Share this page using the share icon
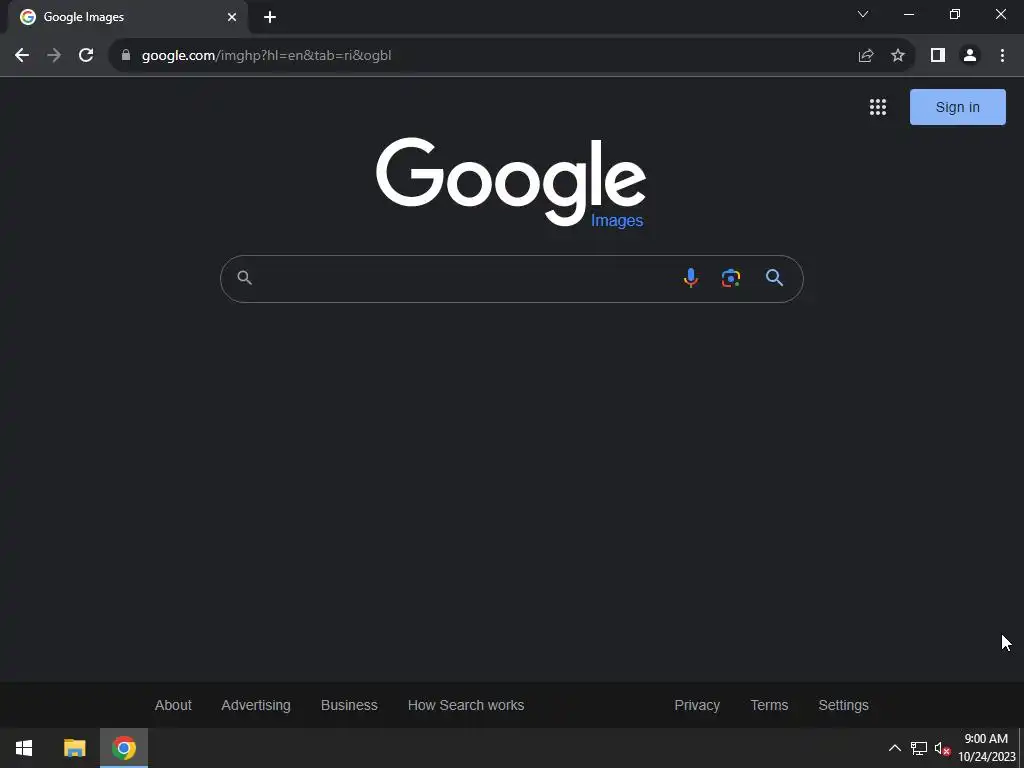The height and width of the screenshot is (768, 1024). [866, 56]
